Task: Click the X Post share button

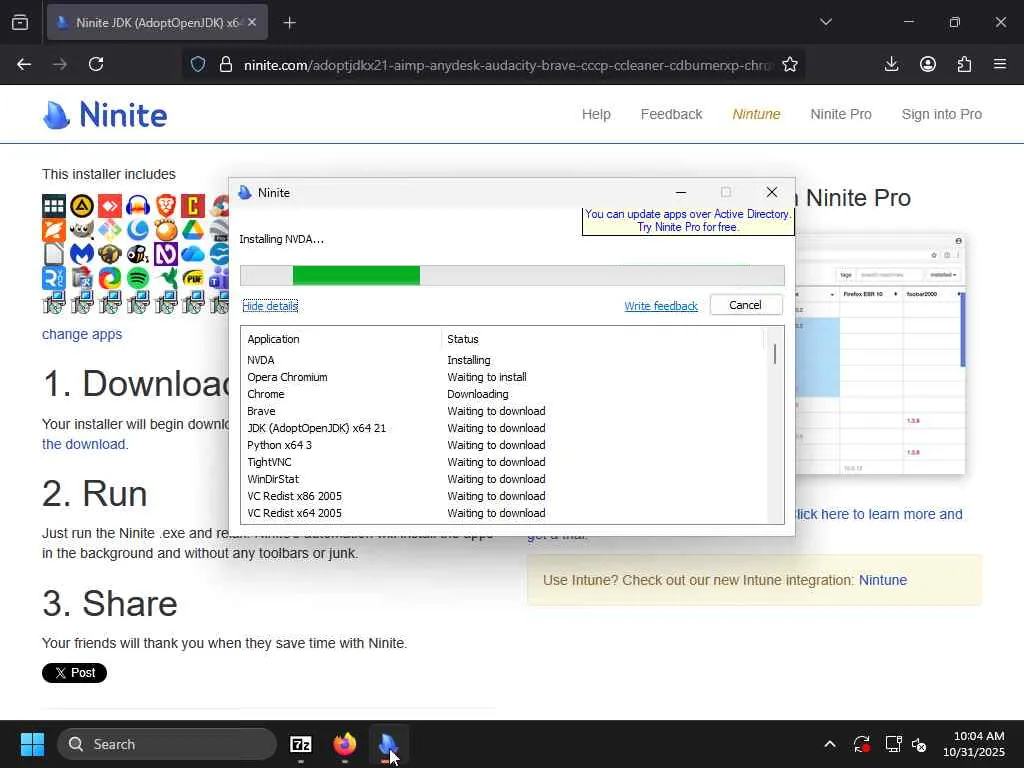Action: click(74, 673)
